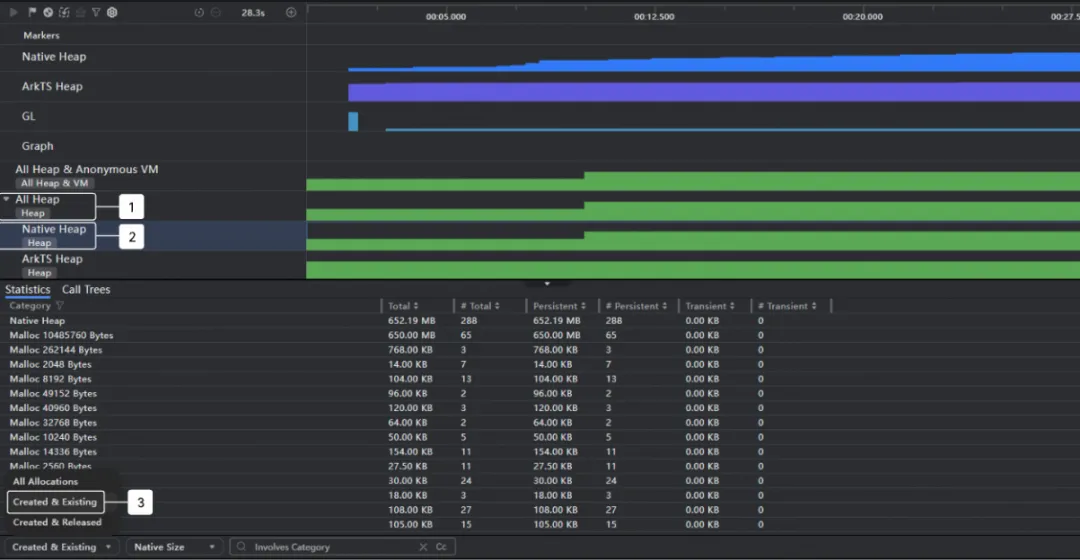
Task: Click the play/start recording icon
Action: [x=13, y=12]
